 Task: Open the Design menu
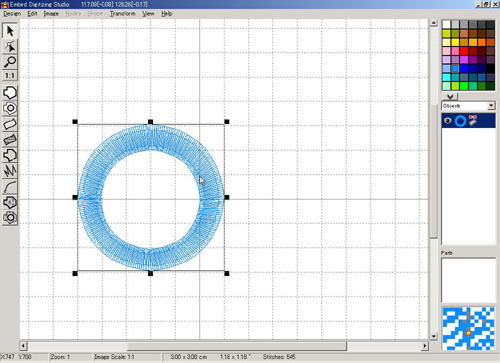12,14
